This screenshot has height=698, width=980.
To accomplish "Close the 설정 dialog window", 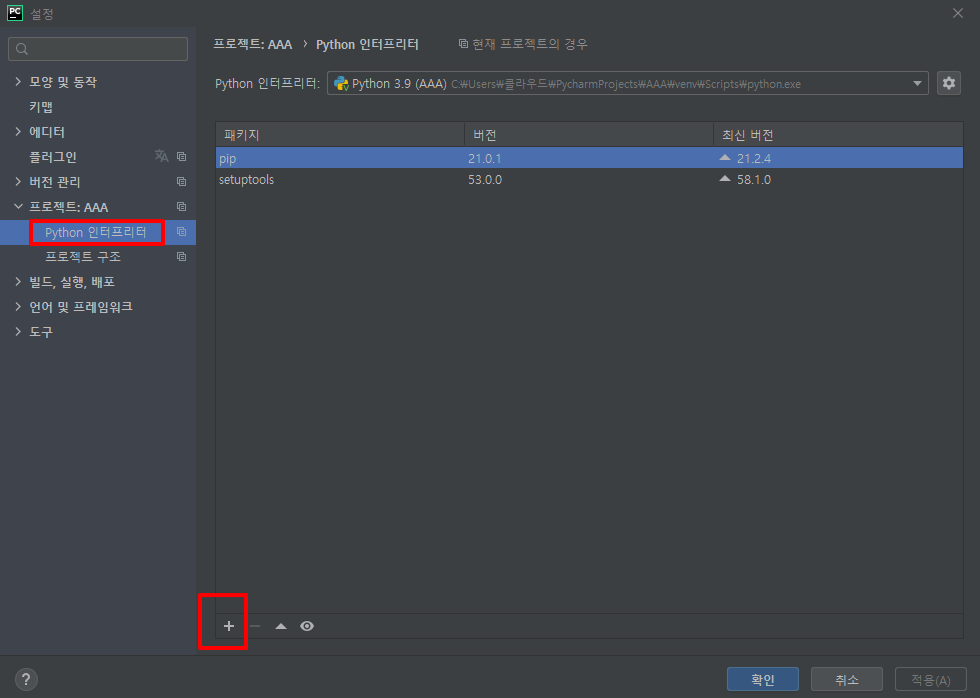I will click(x=958, y=13).
